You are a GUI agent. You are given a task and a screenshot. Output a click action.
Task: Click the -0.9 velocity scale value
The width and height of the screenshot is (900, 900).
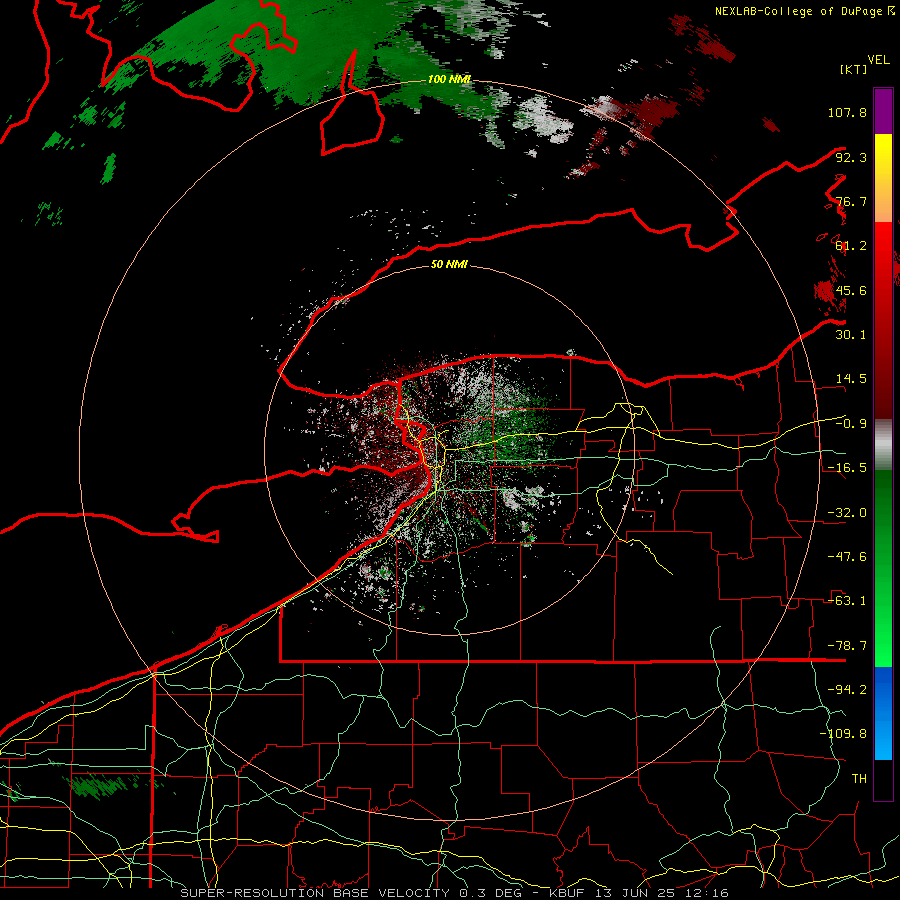coord(851,424)
